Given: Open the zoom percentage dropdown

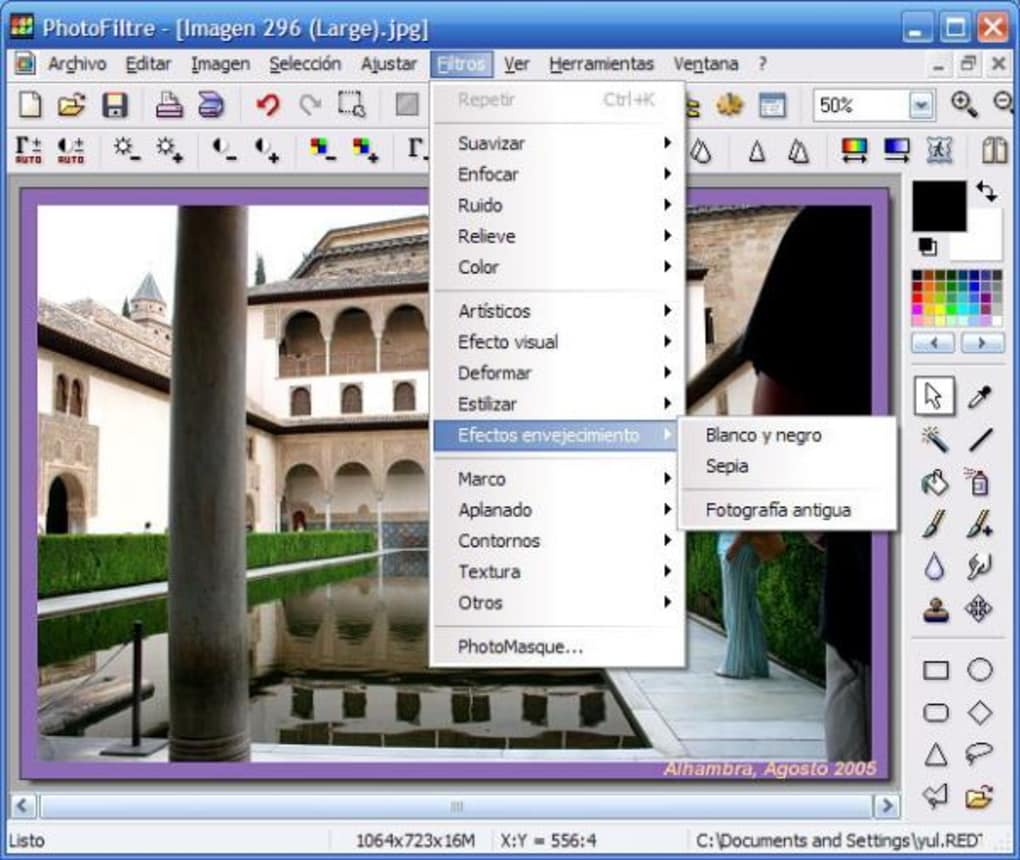Looking at the screenshot, I should [x=922, y=104].
